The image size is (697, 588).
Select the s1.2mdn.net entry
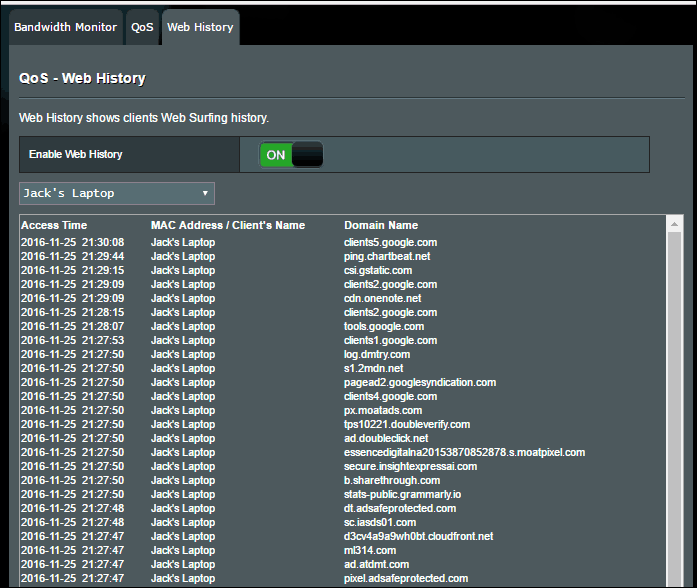(373, 368)
